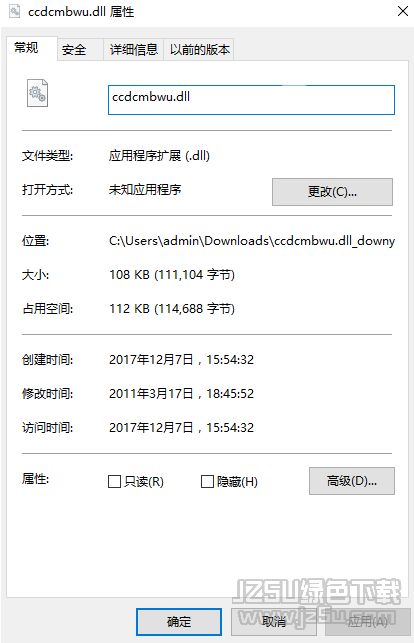Click the large gear file type icon
Screen dimensions: 414x643
click(37, 93)
